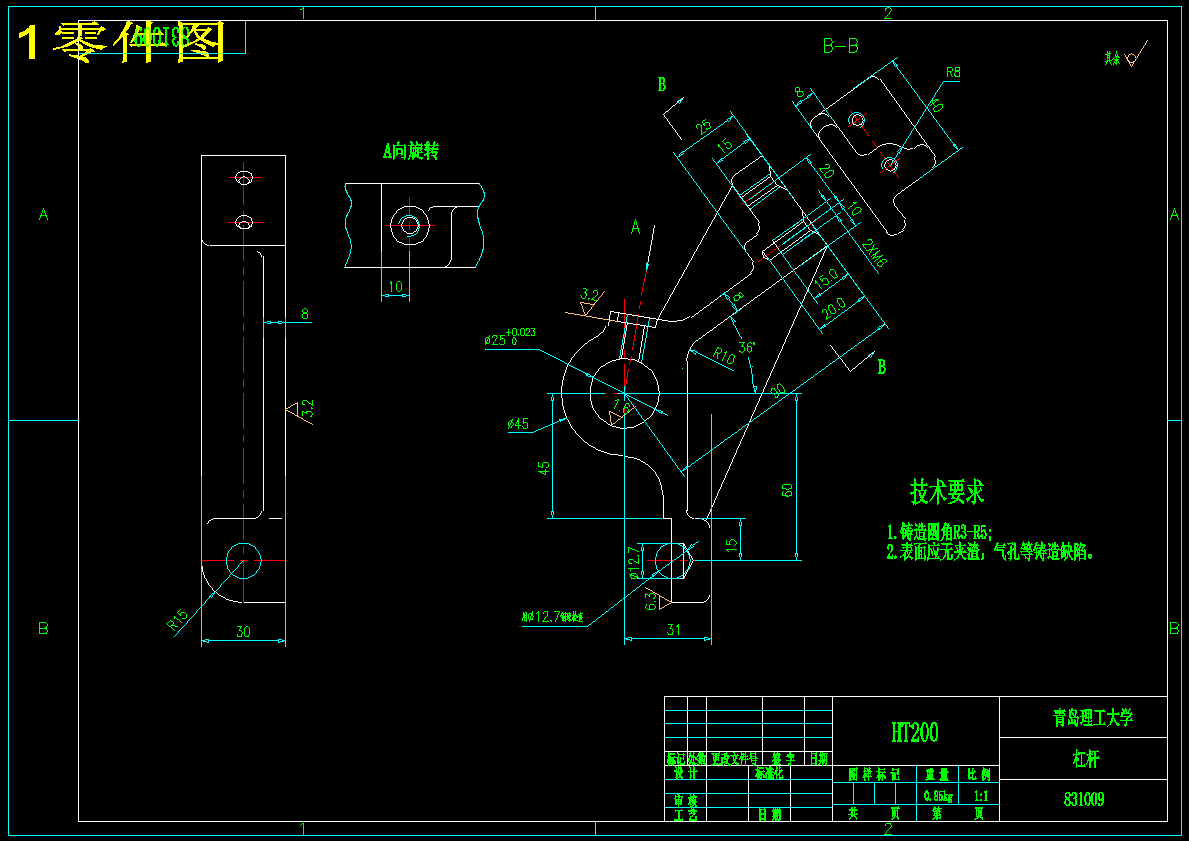Select the "更改文件号" header cell

pos(734,759)
